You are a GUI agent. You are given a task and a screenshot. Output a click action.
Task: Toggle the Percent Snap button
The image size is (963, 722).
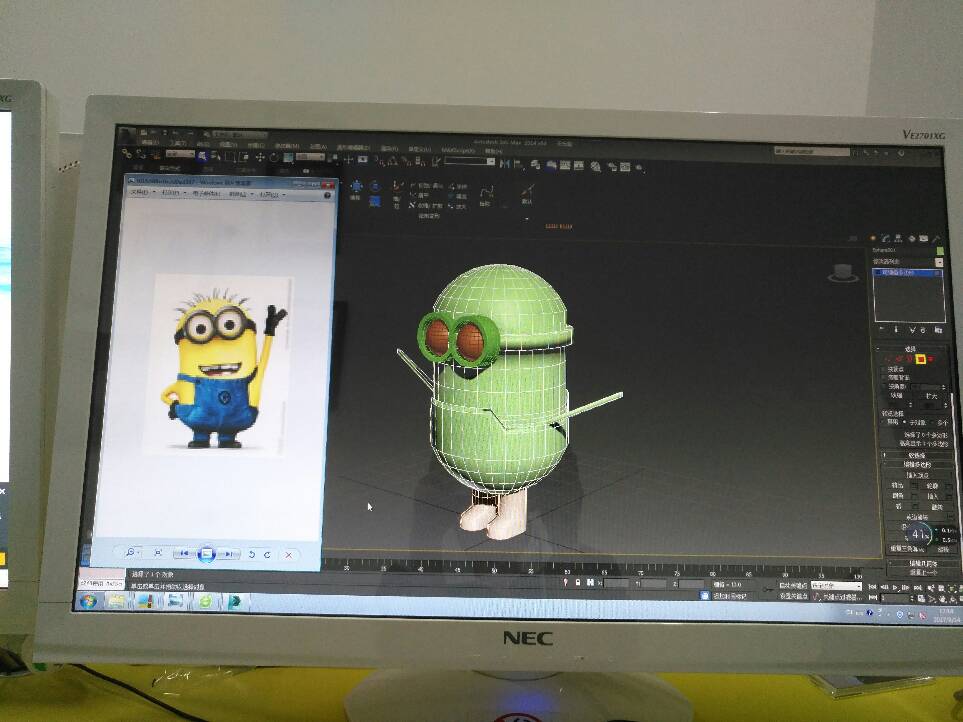407,161
